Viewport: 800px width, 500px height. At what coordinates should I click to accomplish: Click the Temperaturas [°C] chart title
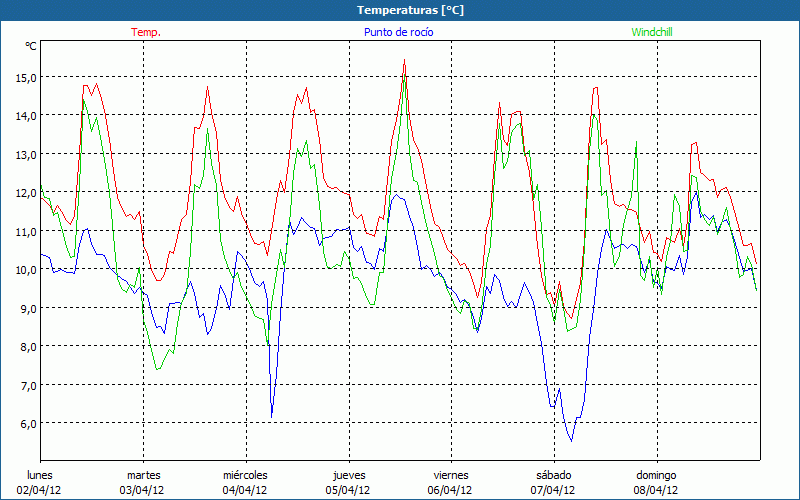pos(410,10)
